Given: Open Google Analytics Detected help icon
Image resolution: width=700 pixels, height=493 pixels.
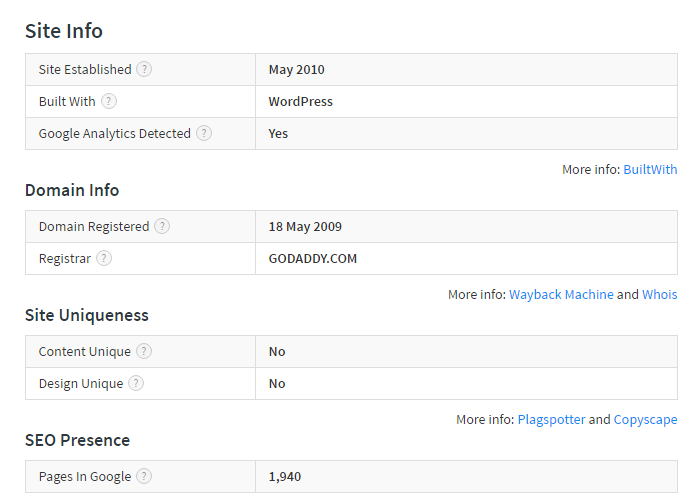Looking at the screenshot, I should click(x=204, y=134).
